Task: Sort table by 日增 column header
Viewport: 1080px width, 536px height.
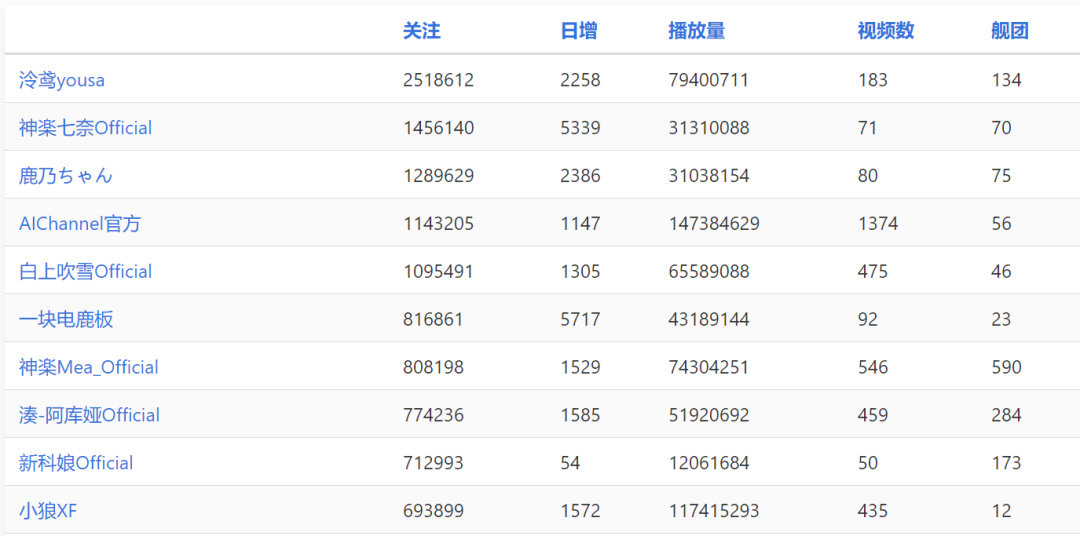Action: pos(579,31)
